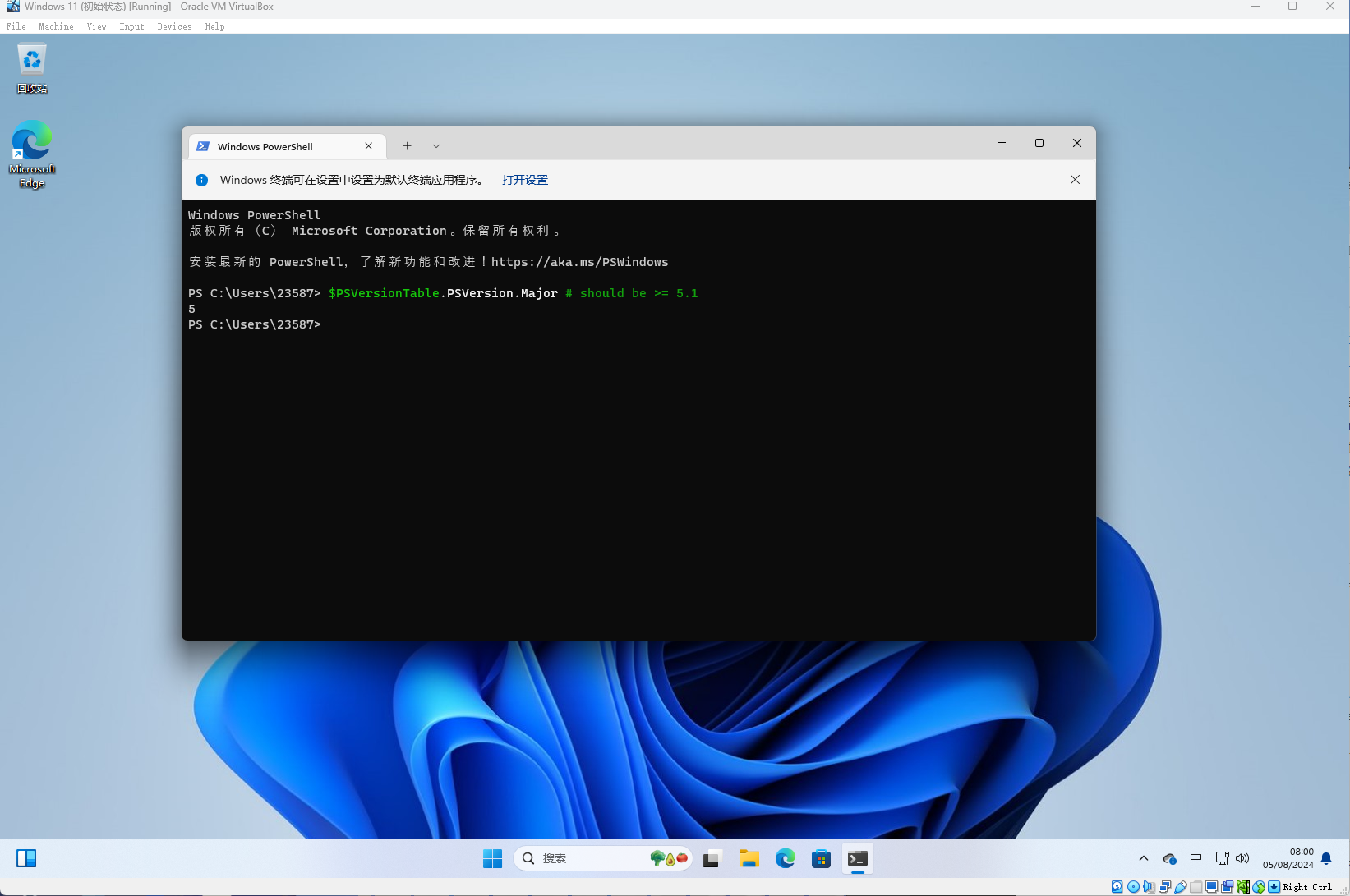Click the Right Ctrl host key label
Screen dimensions: 1350x896
[1307, 887]
